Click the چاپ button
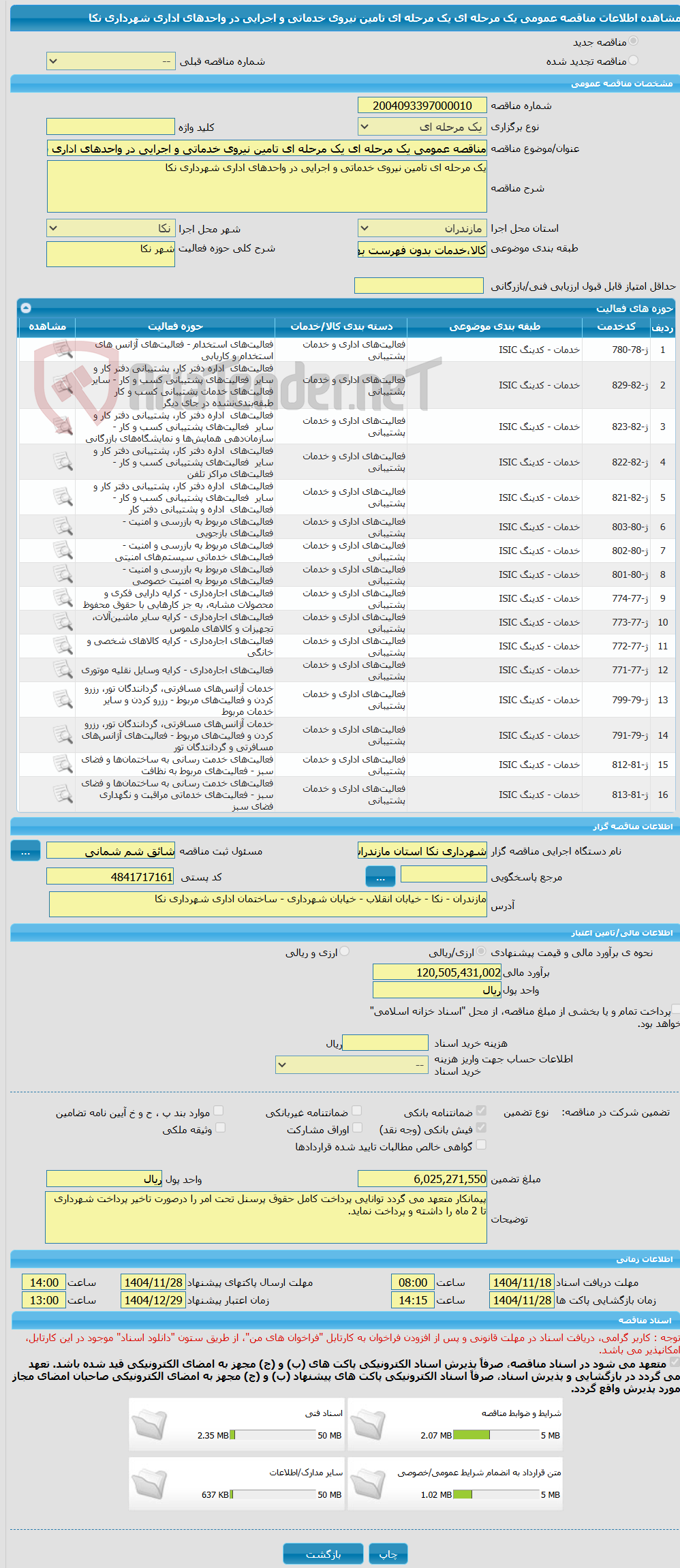 [x=388, y=1554]
